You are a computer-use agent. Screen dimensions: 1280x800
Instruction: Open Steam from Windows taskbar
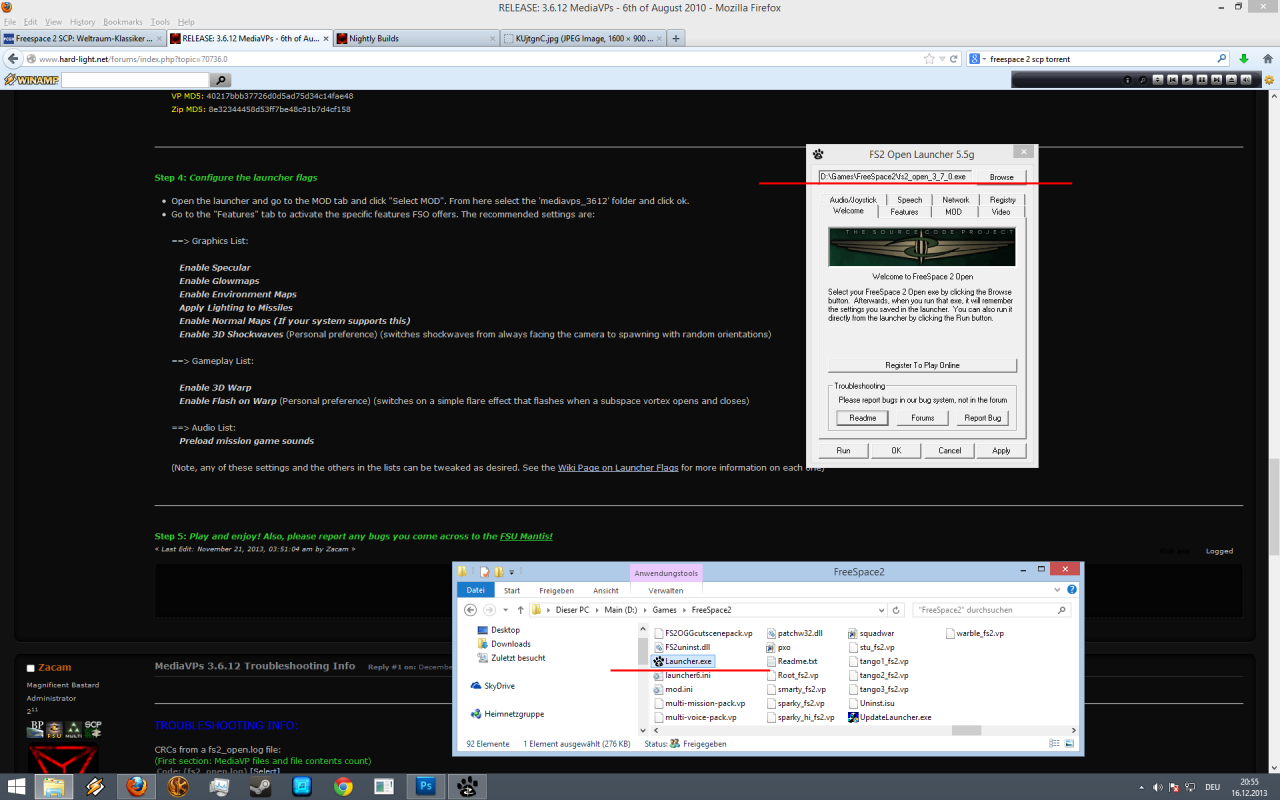[x=260, y=786]
